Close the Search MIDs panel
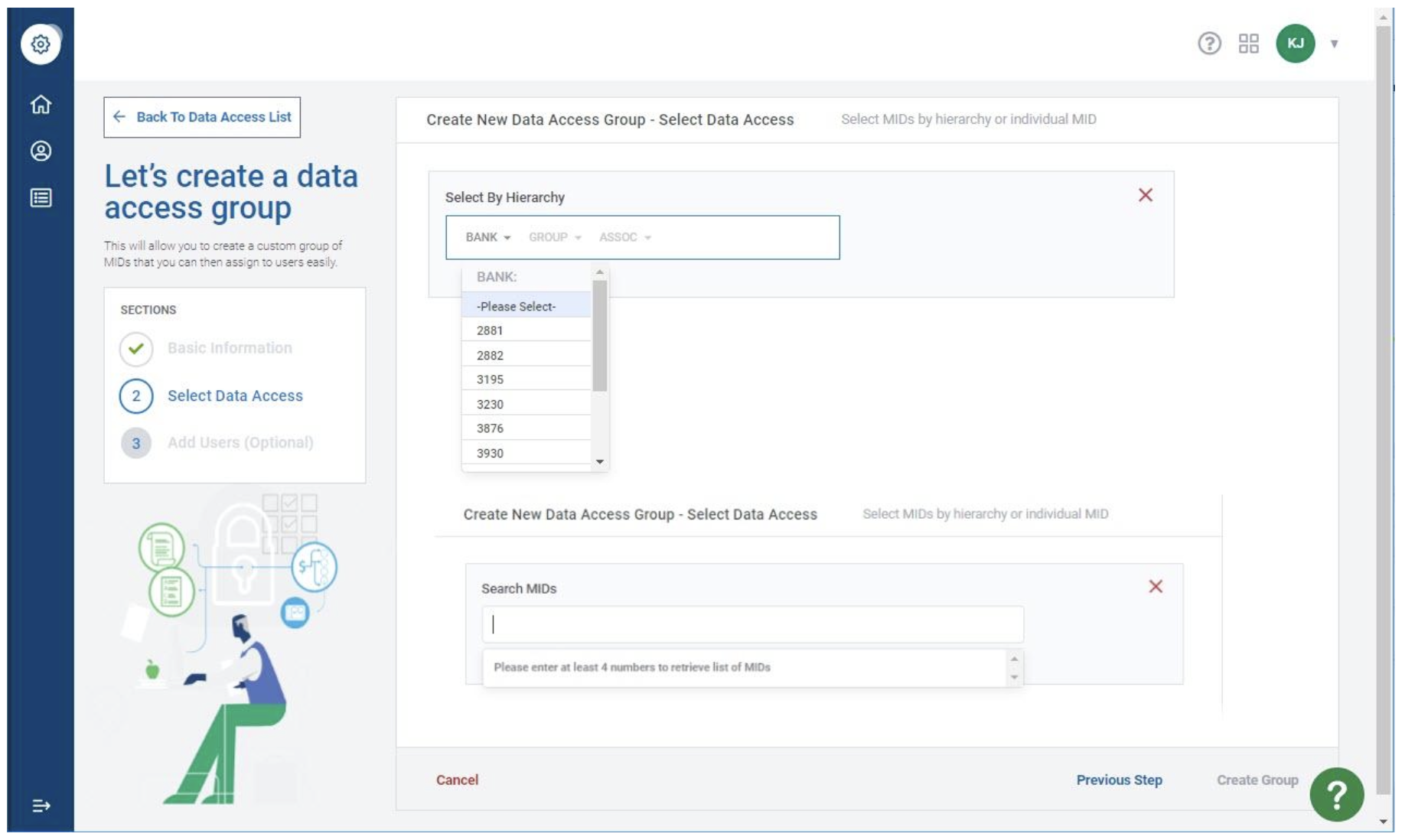The image size is (1405, 840). [1156, 587]
